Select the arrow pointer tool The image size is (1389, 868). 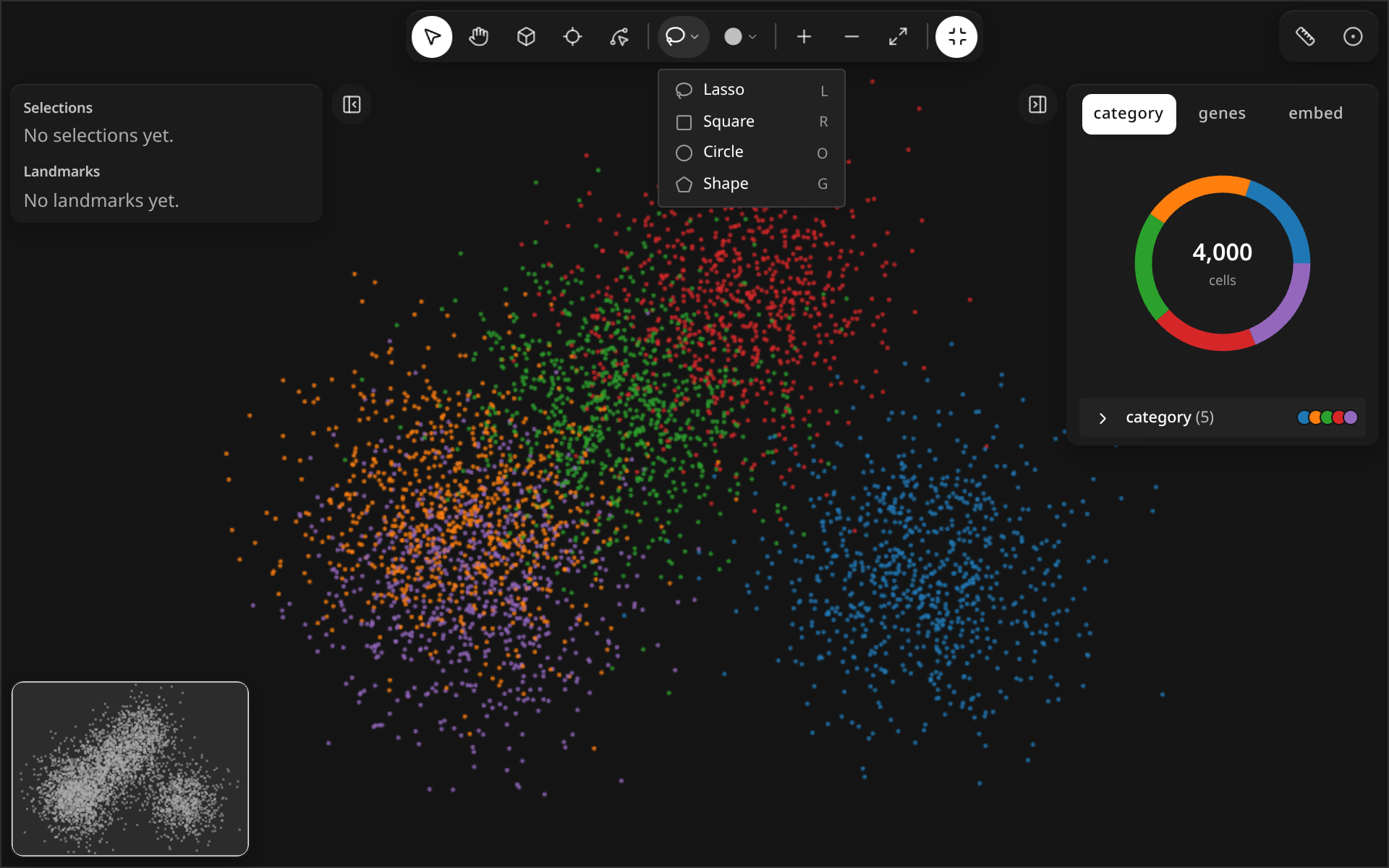pos(432,37)
